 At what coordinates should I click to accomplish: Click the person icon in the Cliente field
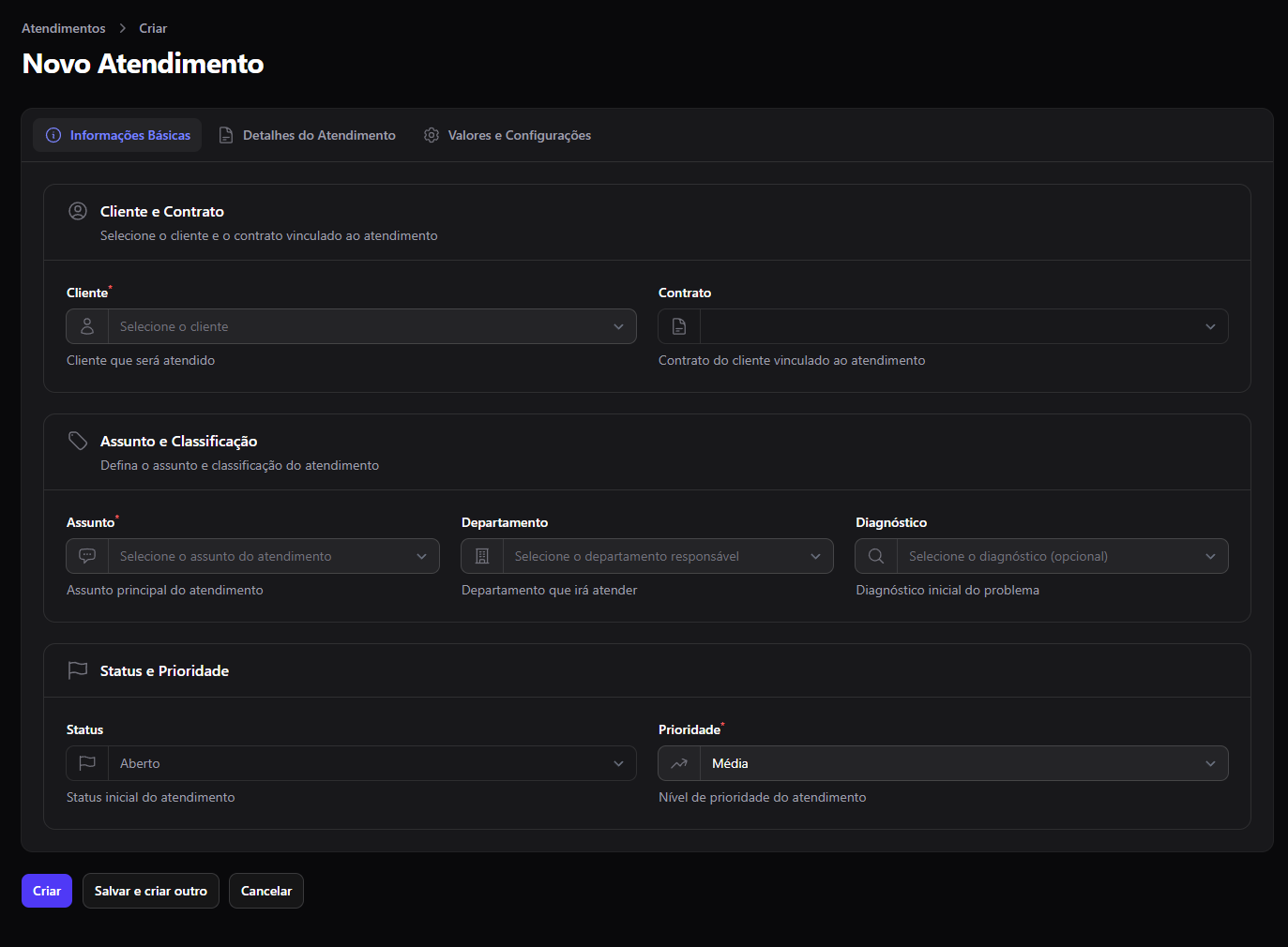click(x=87, y=326)
